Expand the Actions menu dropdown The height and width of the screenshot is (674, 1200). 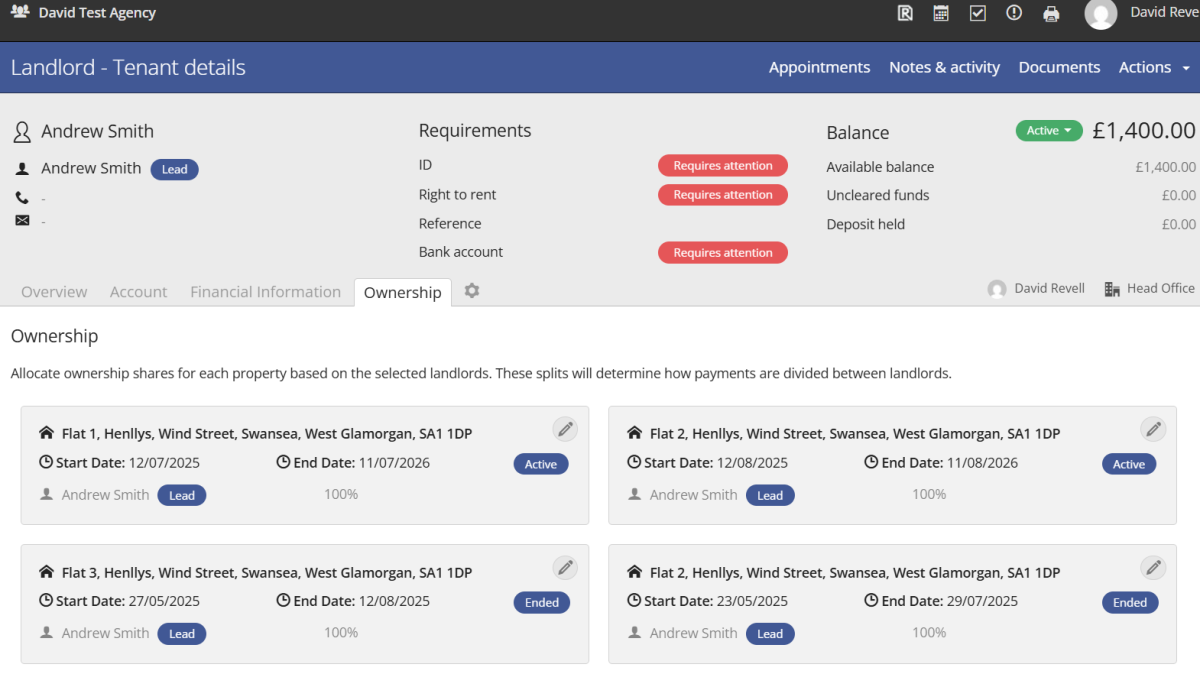point(1153,67)
